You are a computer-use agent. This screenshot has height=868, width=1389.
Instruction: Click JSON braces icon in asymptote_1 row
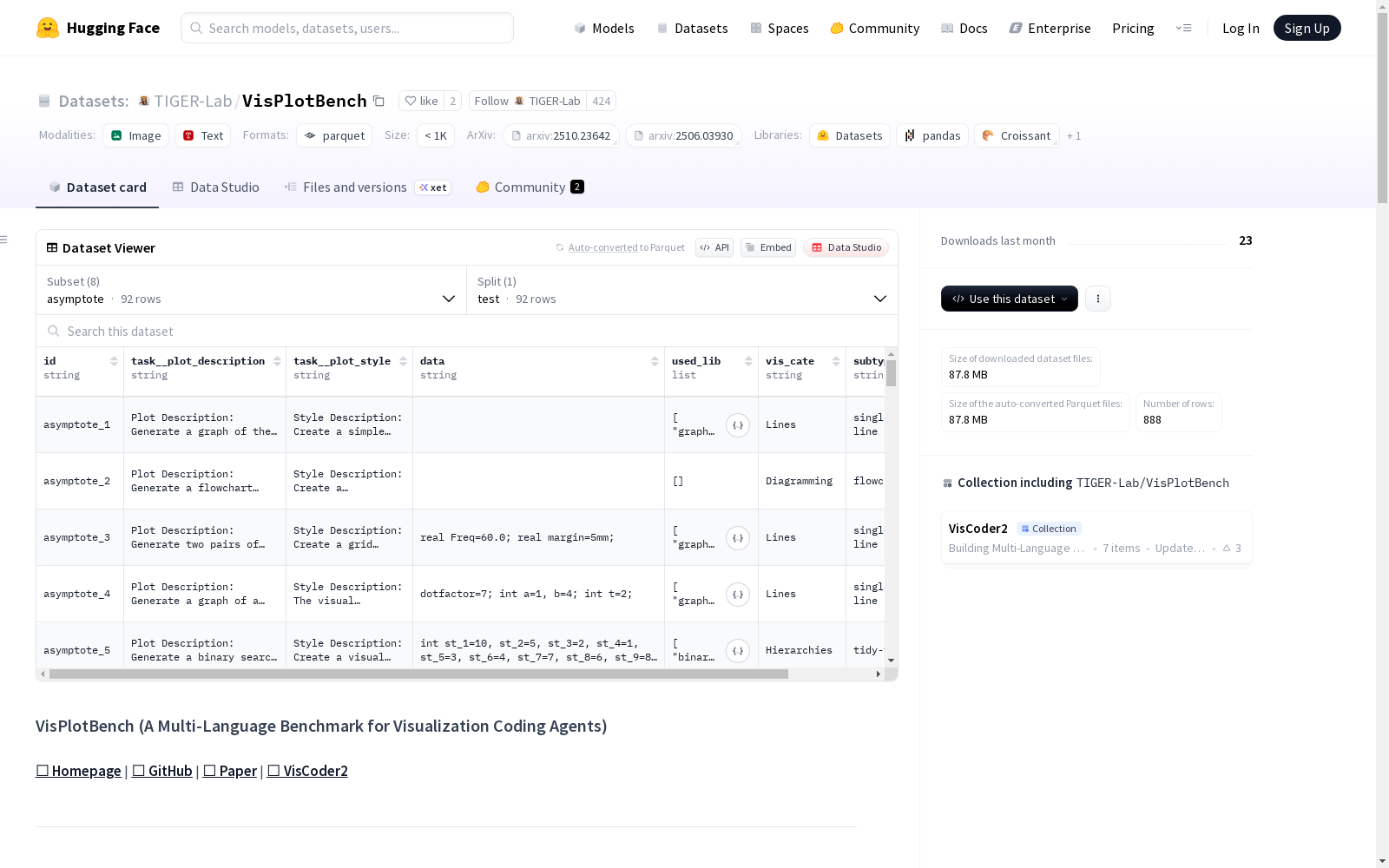point(738,425)
